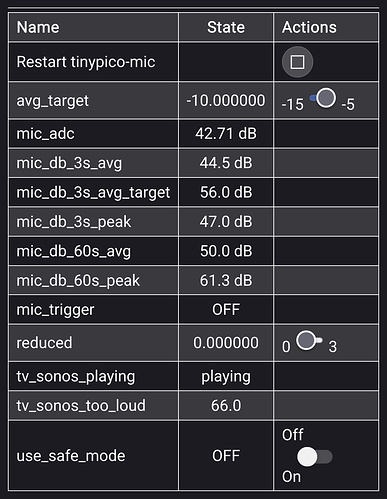Click the avg_target slider handle
The width and height of the screenshot is (387, 499).
[326, 98]
